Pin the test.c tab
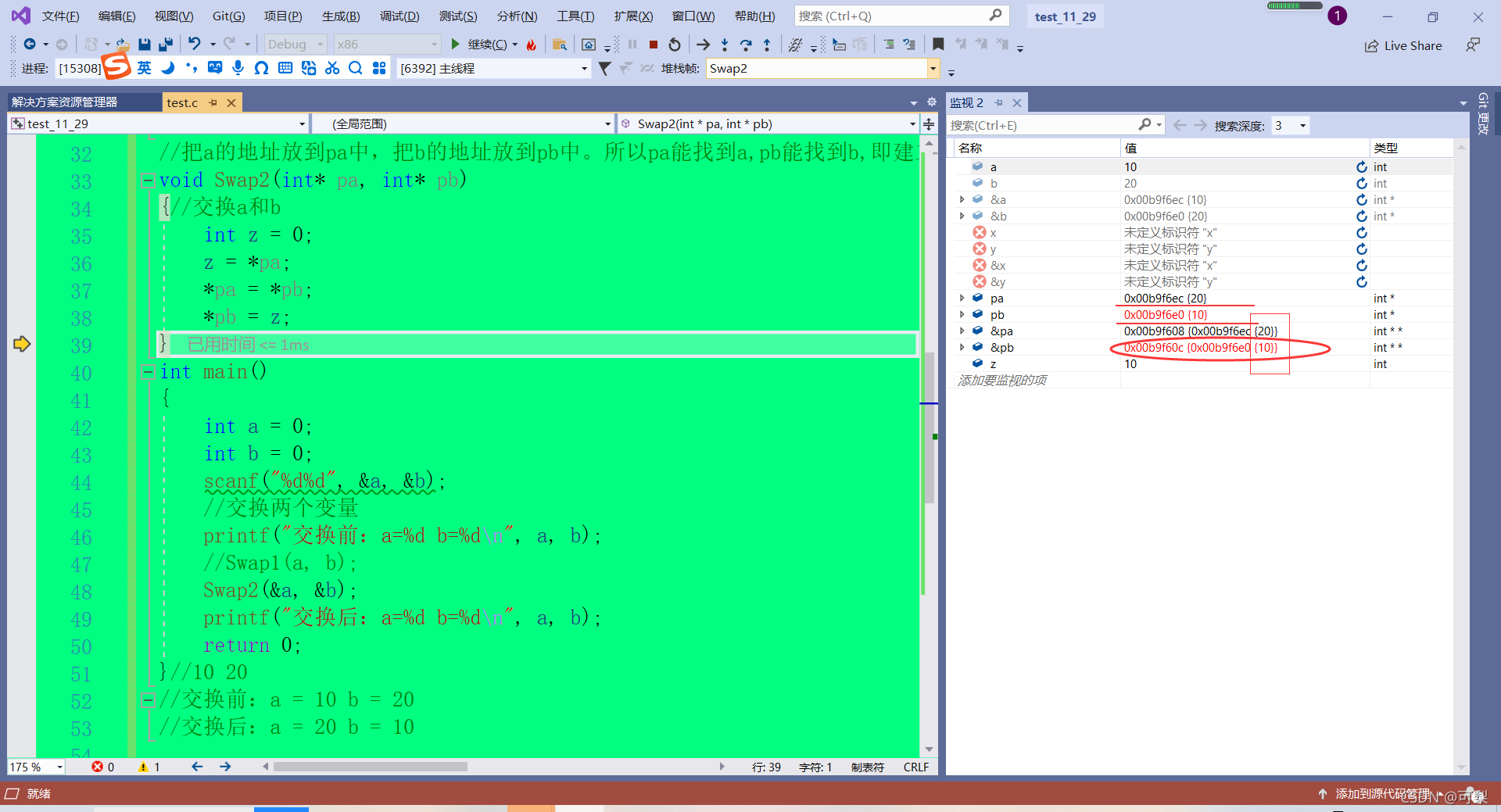This screenshot has width=1501, height=812. coord(213,102)
